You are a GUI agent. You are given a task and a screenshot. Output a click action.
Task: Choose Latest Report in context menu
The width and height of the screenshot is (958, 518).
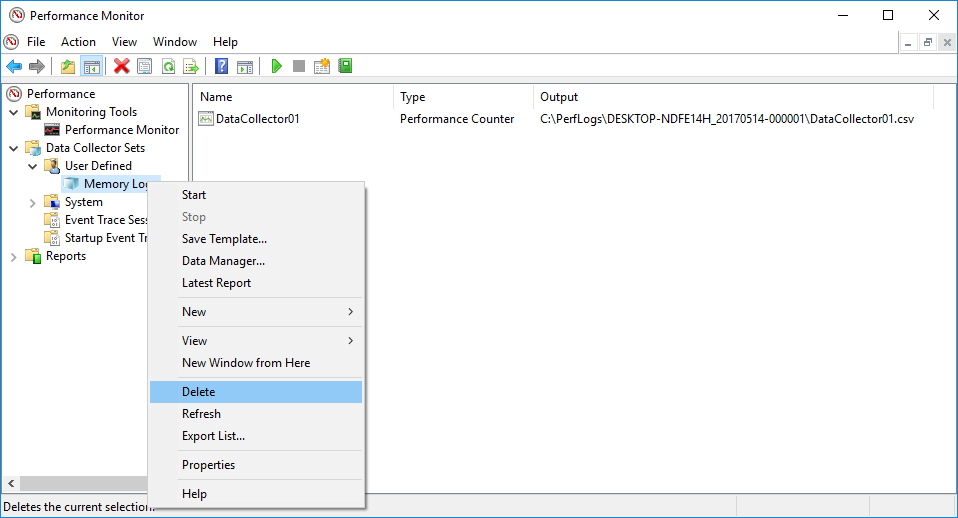256,283
